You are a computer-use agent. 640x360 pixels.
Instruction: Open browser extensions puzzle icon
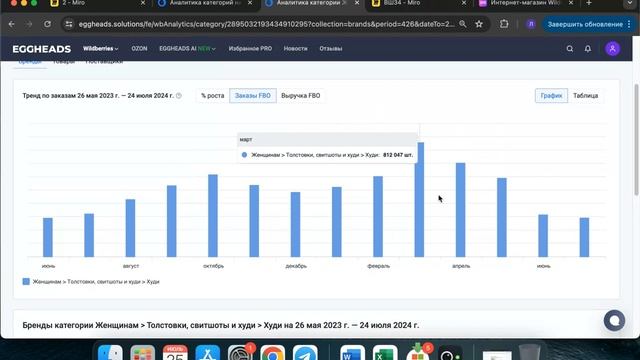(504, 24)
